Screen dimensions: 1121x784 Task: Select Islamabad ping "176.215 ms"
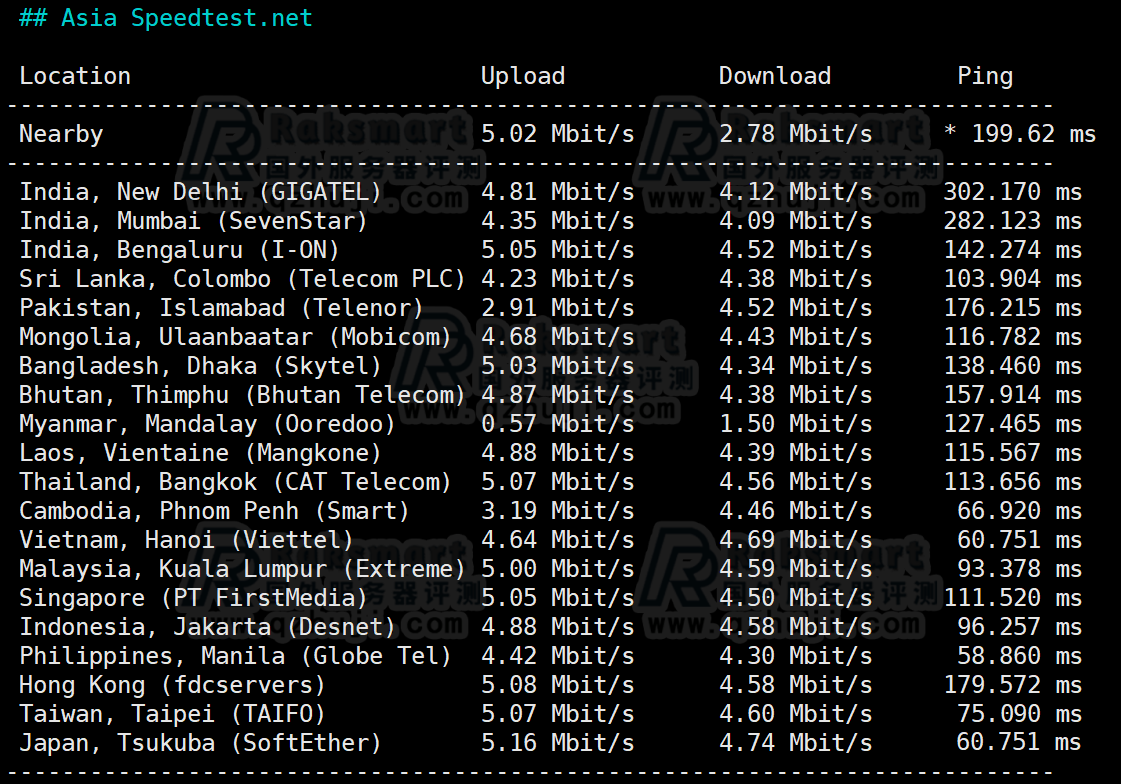(1012, 307)
